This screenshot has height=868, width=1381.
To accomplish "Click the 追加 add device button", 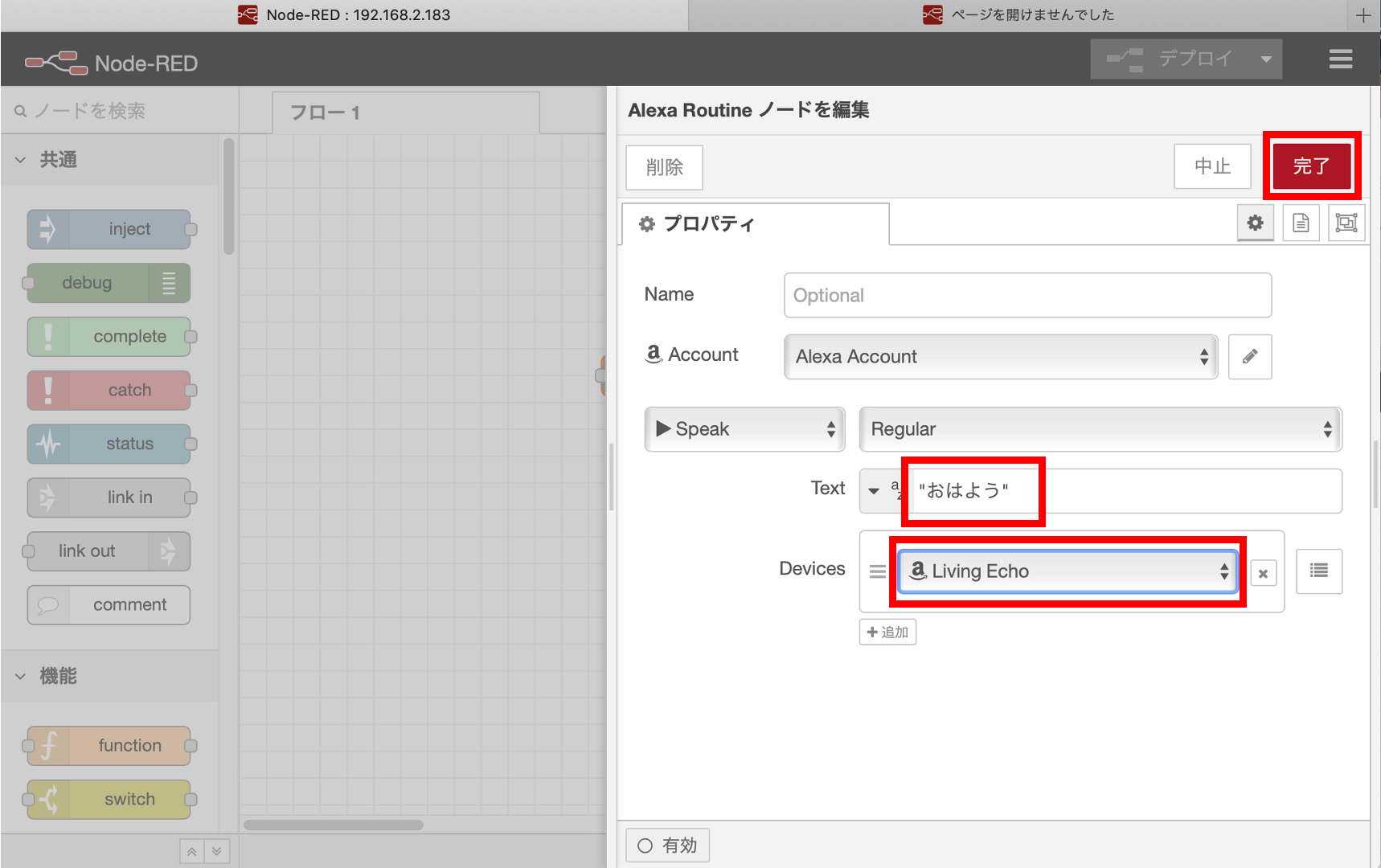I will click(x=887, y=632).
